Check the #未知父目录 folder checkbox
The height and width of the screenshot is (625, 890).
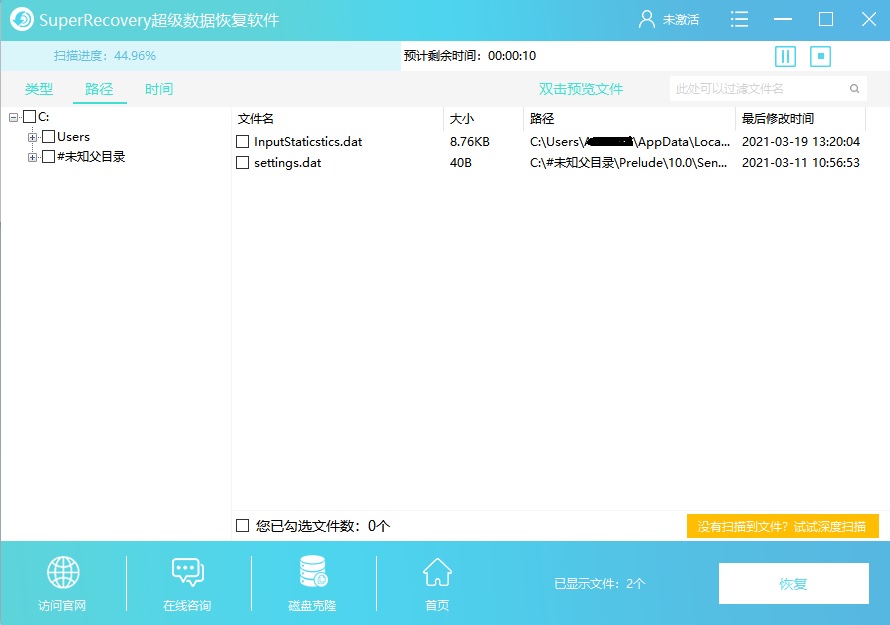pyautogui.click(x=49, y=157)
